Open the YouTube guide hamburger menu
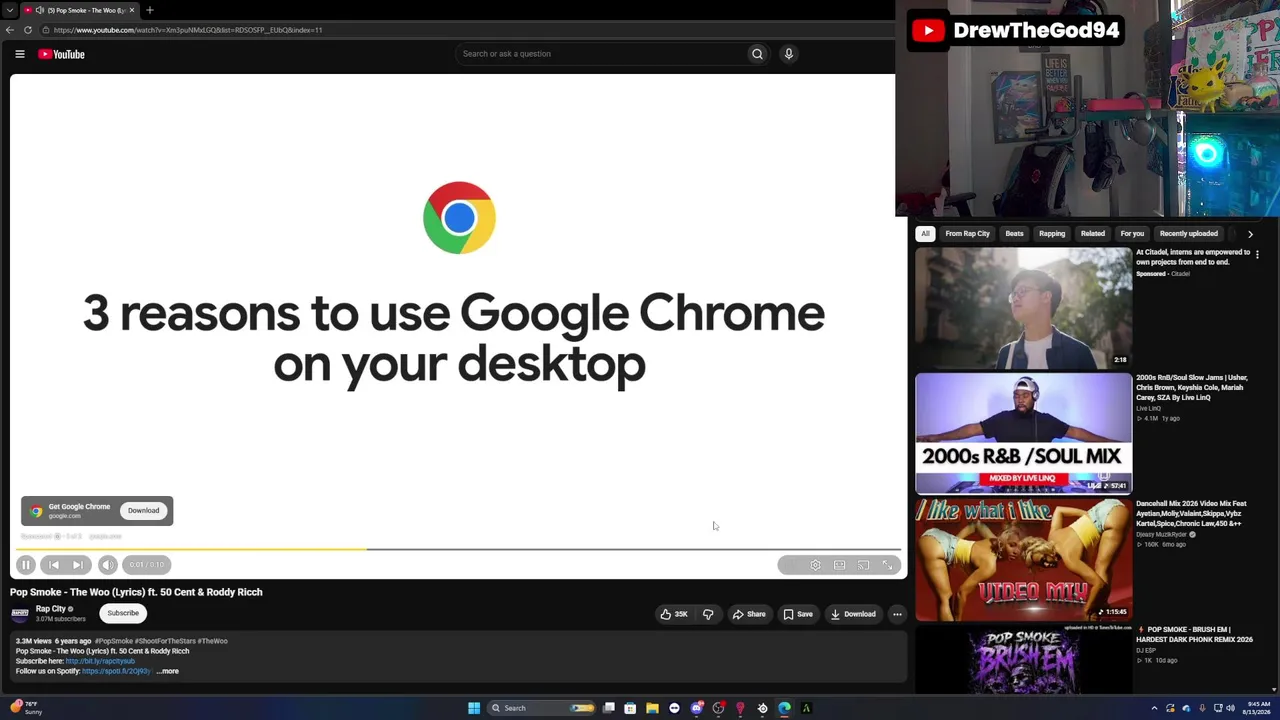The width and height of the screenshot is (1280, 720). [19, 54]
